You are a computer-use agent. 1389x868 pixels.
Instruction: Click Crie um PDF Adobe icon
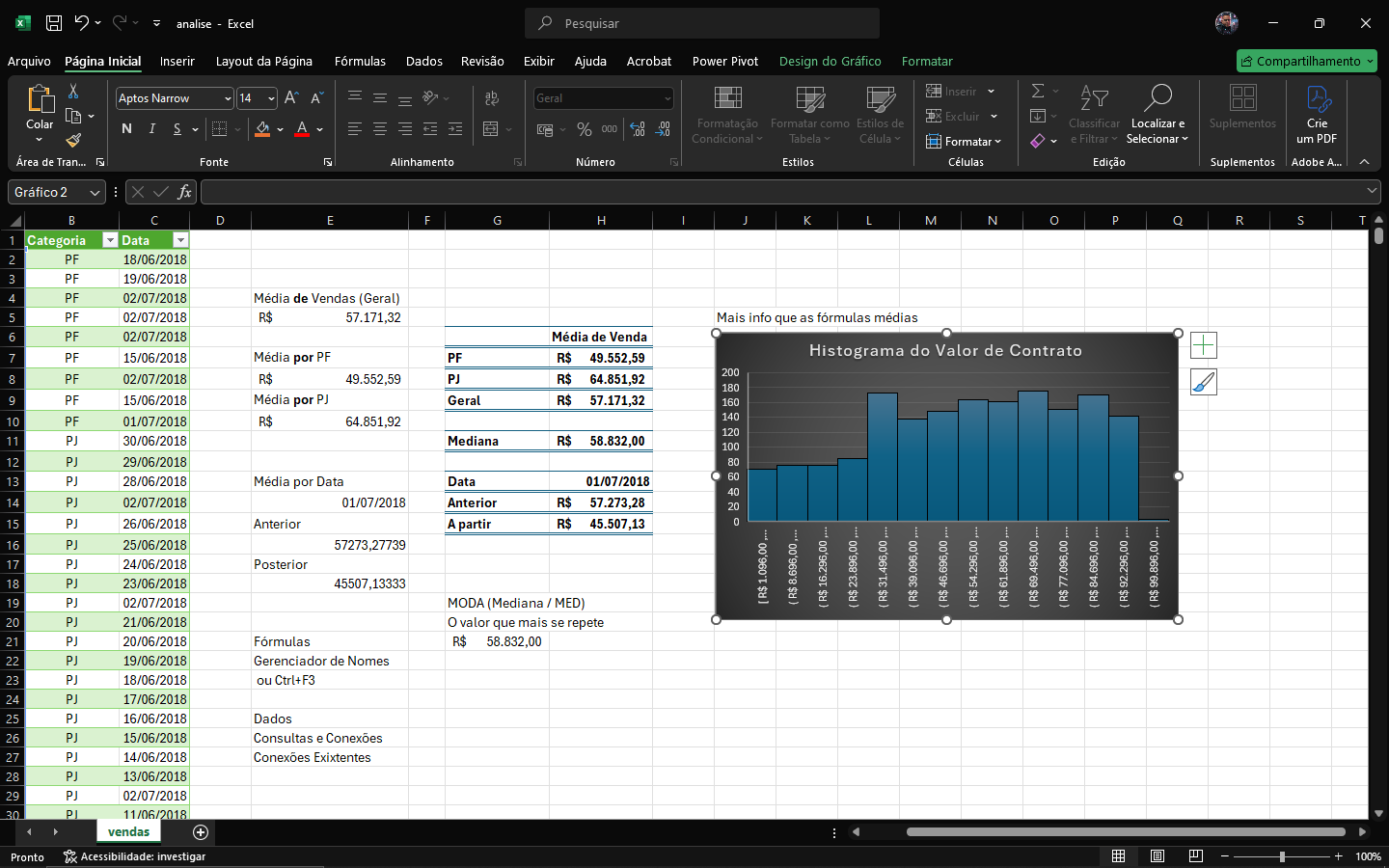1318,115
